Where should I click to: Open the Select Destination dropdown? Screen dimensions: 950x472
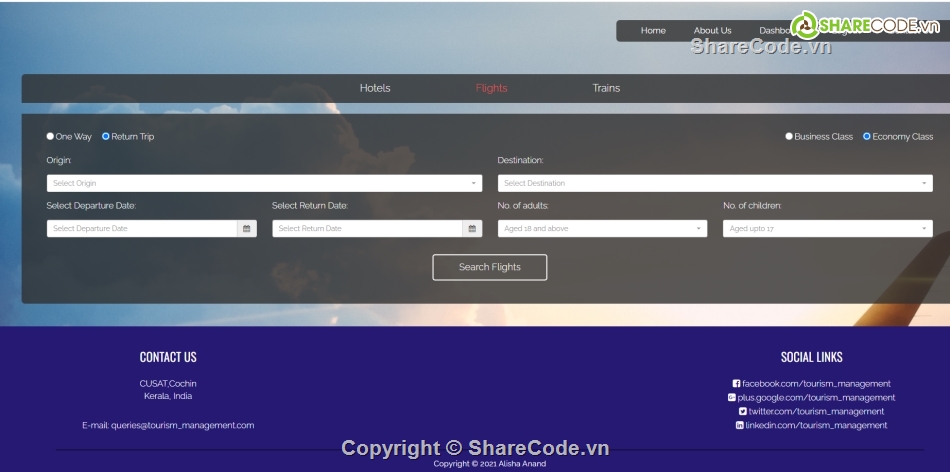pyautogui.click(x=715, y=184)
